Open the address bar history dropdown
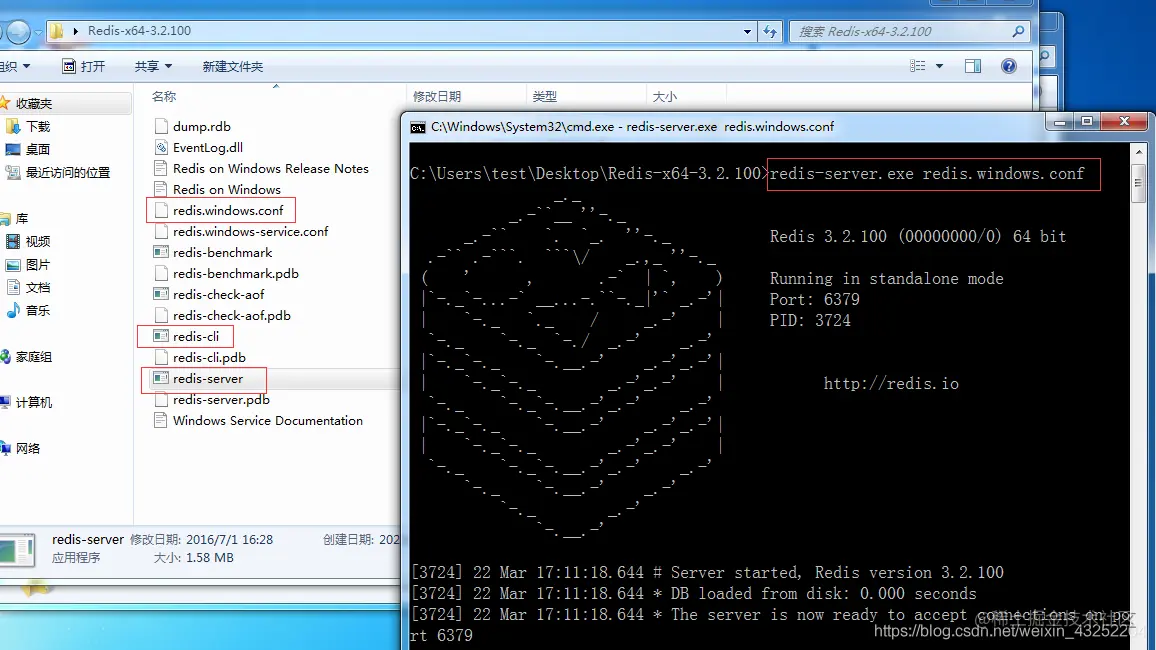 coord(747,32)
